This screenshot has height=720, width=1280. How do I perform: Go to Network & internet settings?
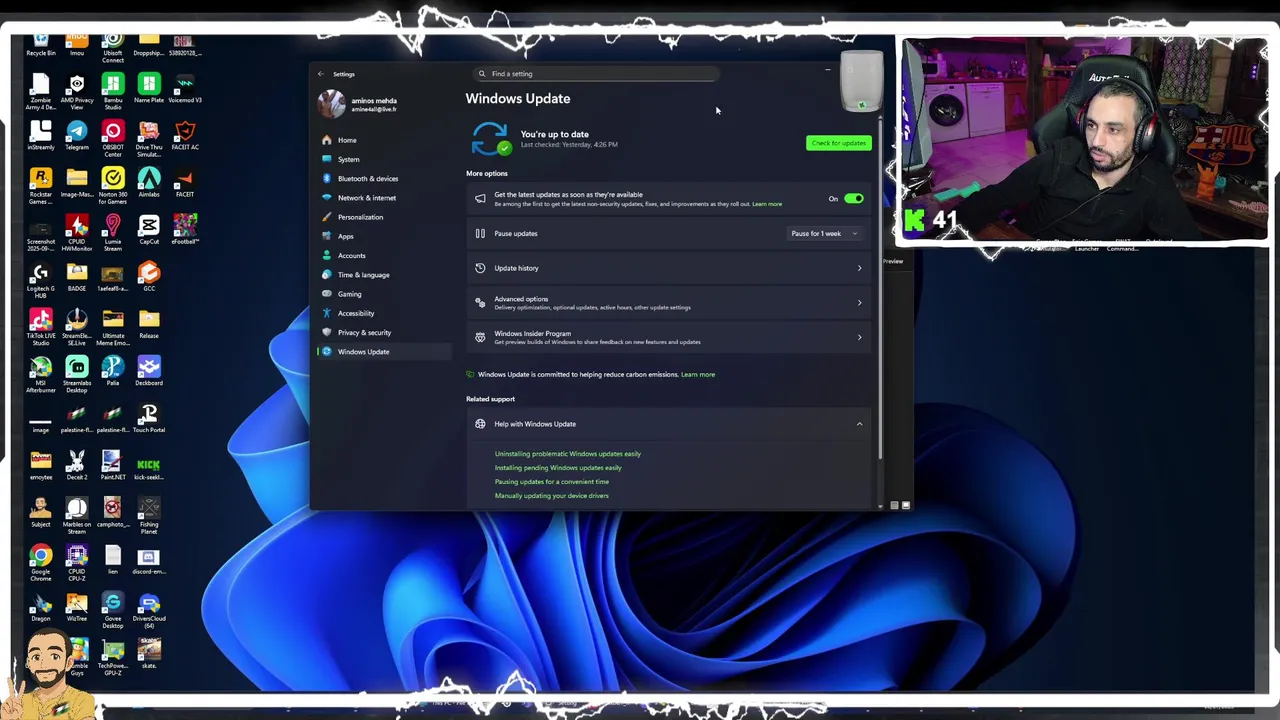coord(384,198)
